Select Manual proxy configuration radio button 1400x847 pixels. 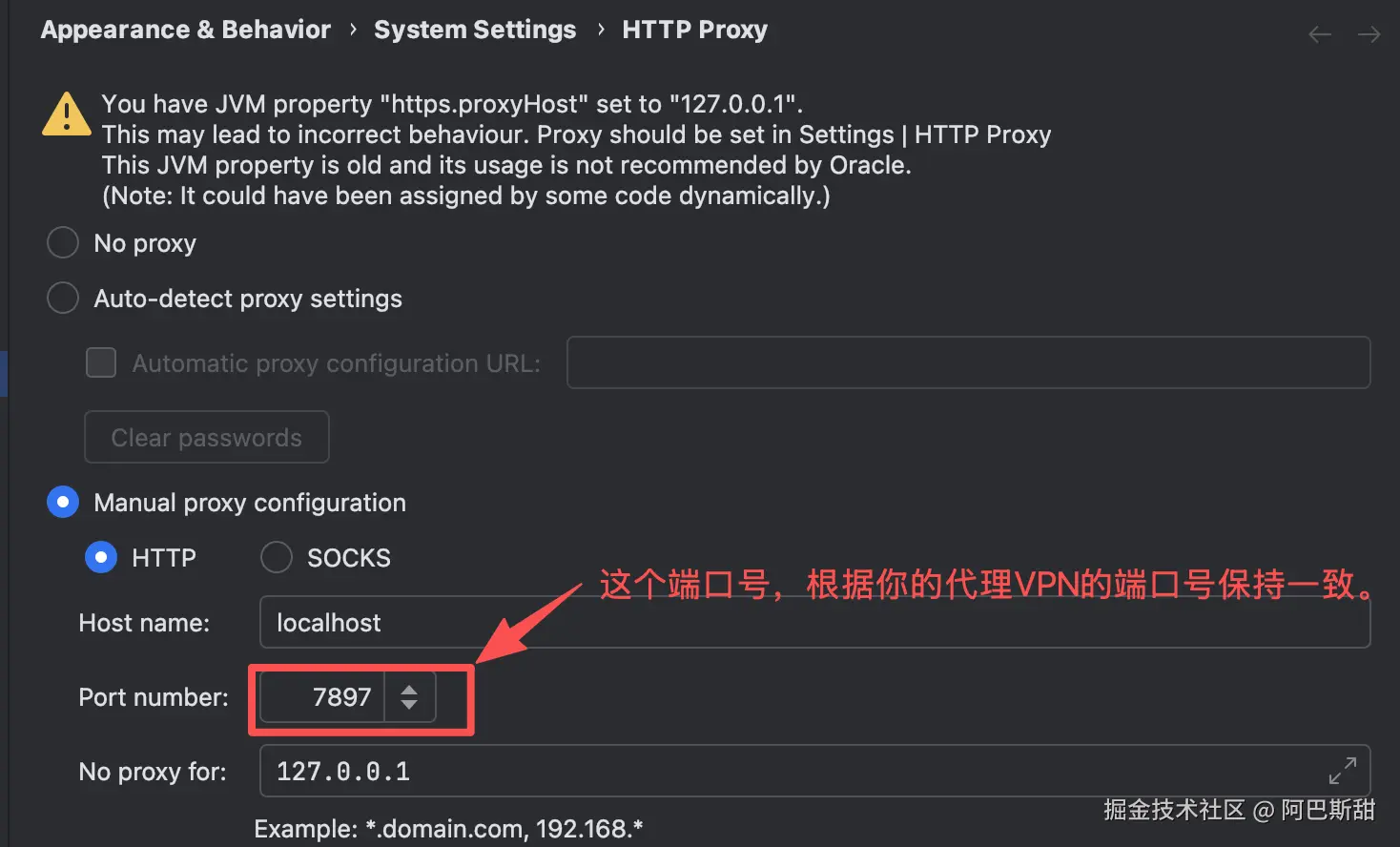63,503
